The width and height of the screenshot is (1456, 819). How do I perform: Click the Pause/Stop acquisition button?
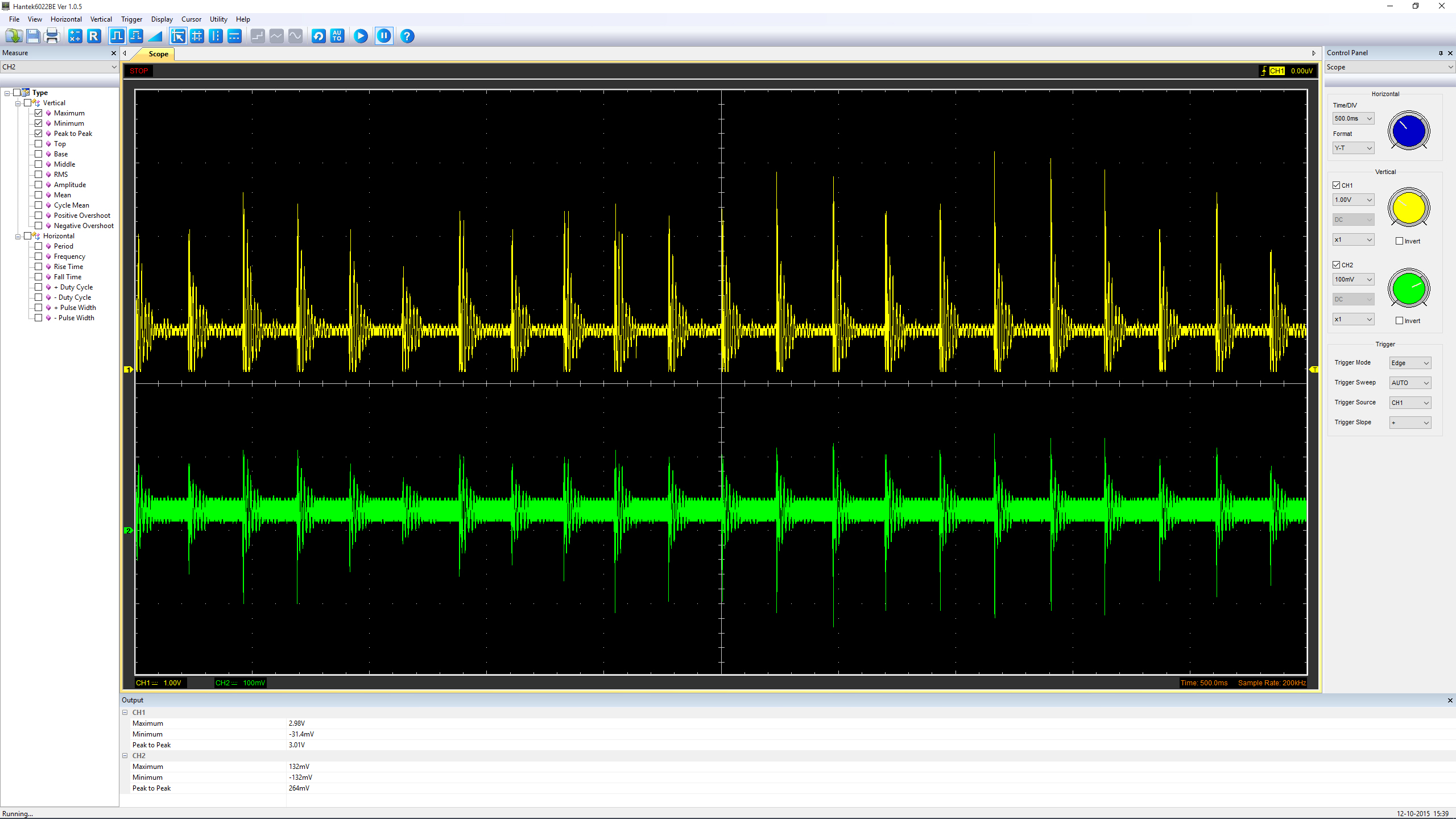click(x=384, y=36)
